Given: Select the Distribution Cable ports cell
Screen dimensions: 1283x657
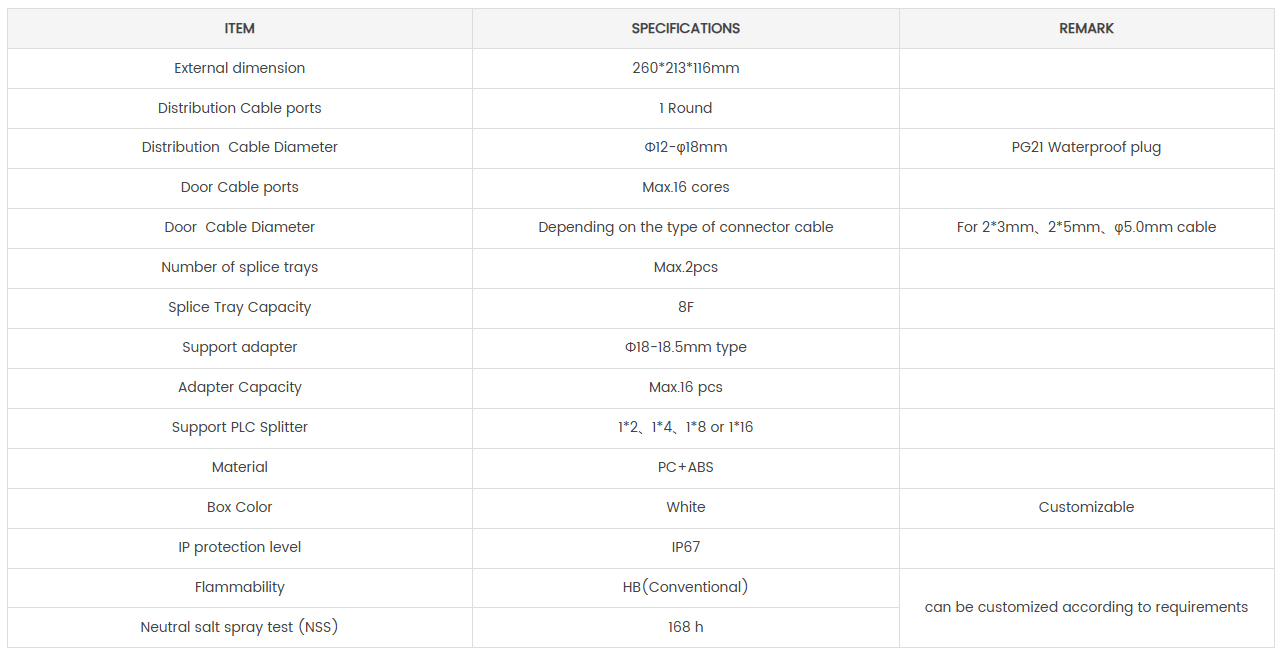Looking at the screenshot, I should (x=240, y=108).
